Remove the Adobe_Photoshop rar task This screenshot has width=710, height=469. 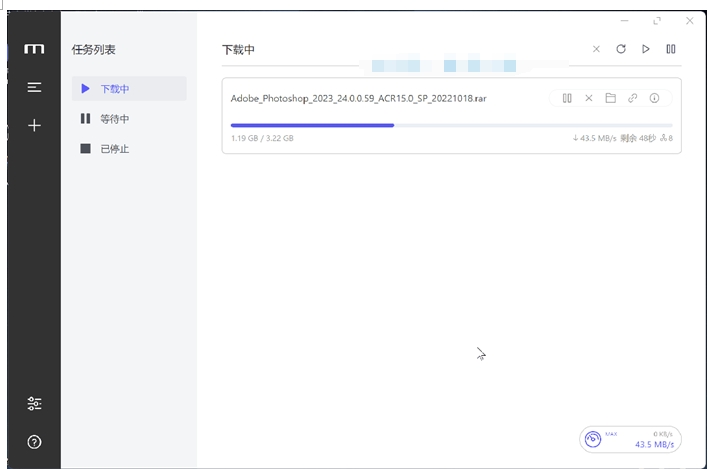pos(589,98)
